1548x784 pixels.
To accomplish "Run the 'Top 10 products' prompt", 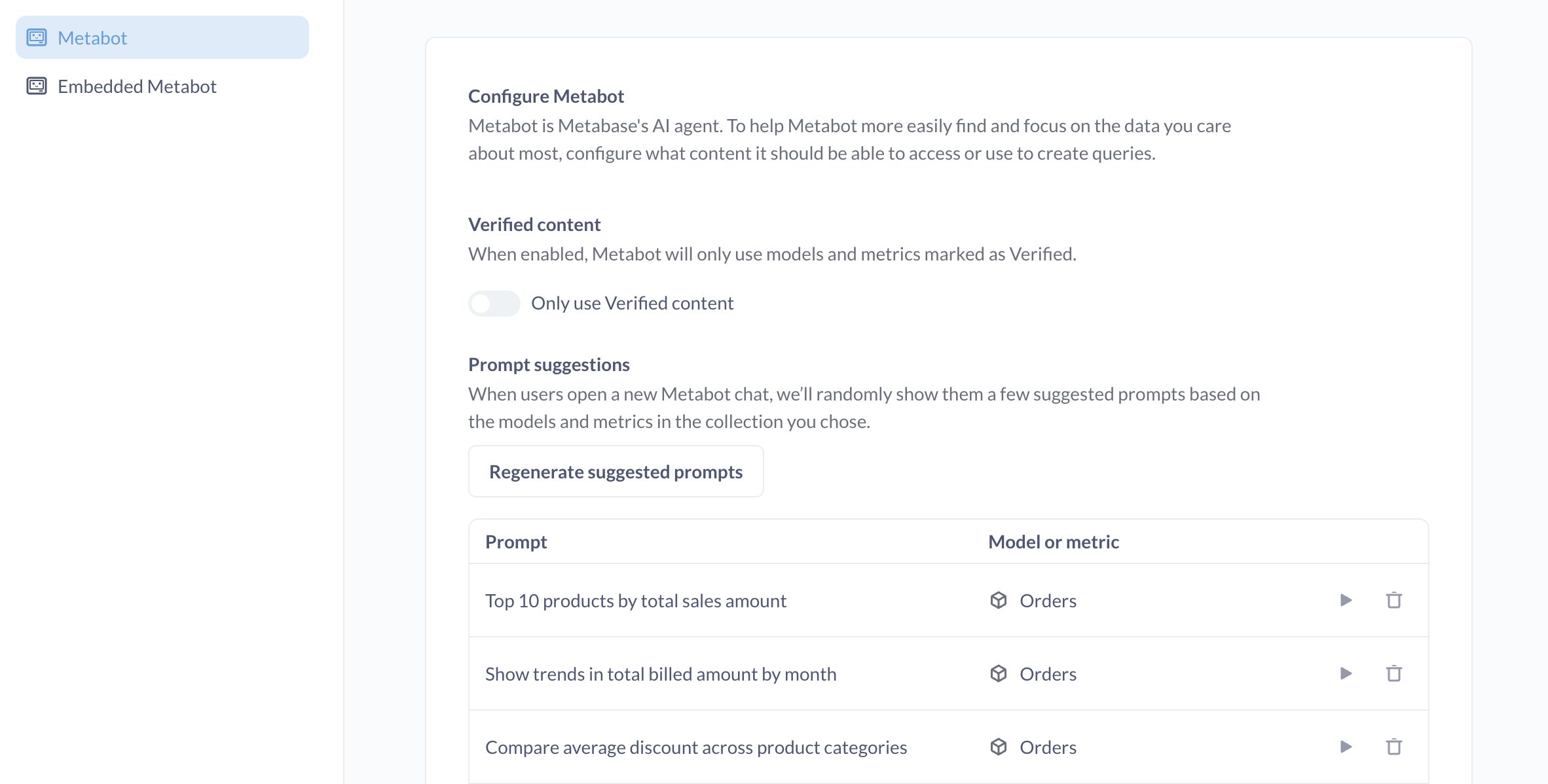I will (1346, 600).
